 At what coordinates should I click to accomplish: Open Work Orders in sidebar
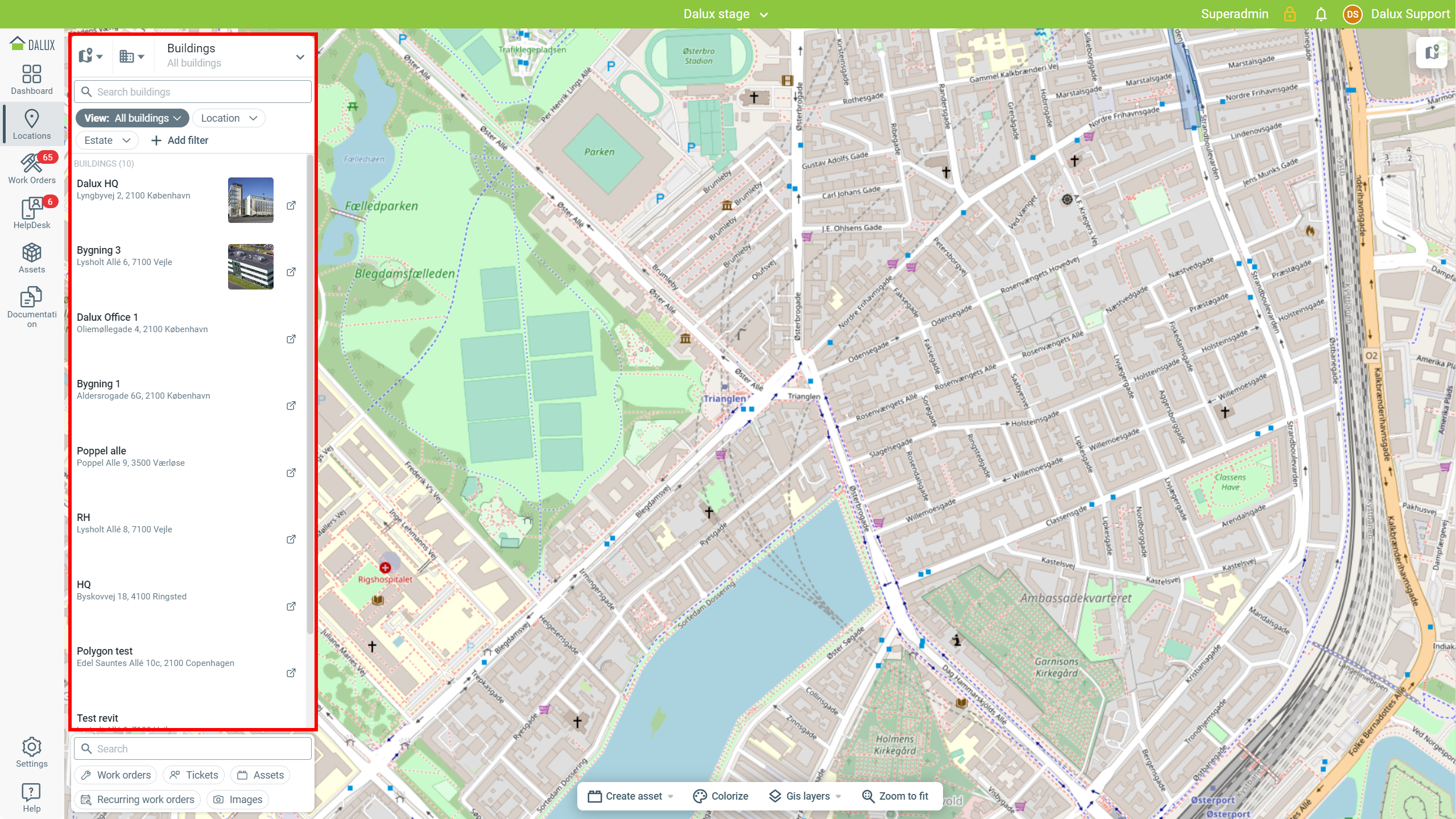coord(32,169)
